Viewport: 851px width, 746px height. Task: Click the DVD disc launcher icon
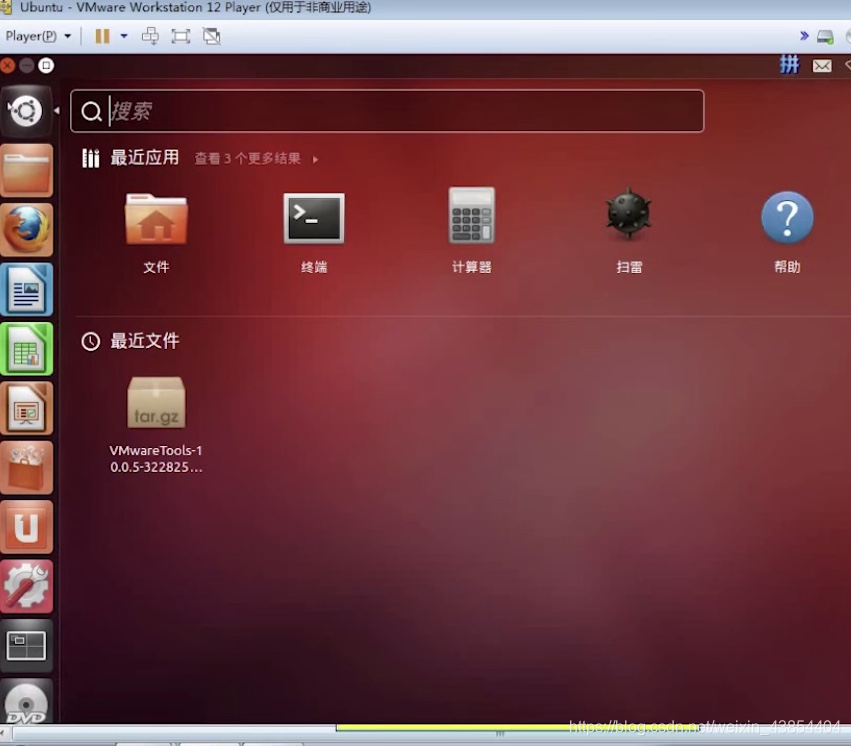click(27, 702)
